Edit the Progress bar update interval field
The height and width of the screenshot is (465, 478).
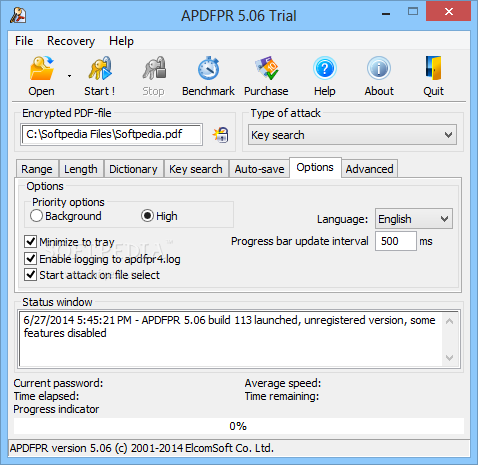coord(396,241)
